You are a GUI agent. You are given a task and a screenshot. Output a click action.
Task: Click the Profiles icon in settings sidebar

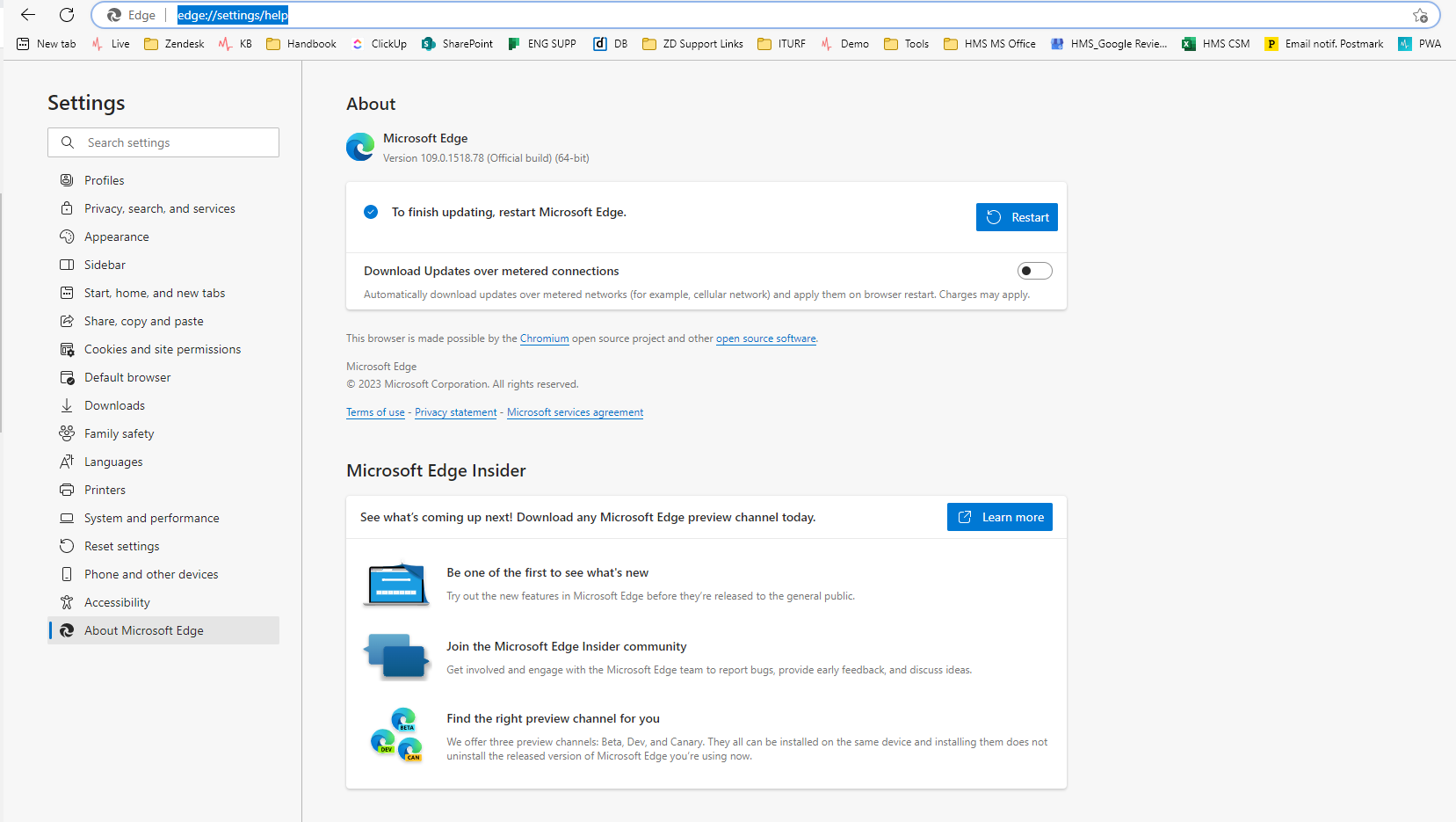click(x=67, y=180)
